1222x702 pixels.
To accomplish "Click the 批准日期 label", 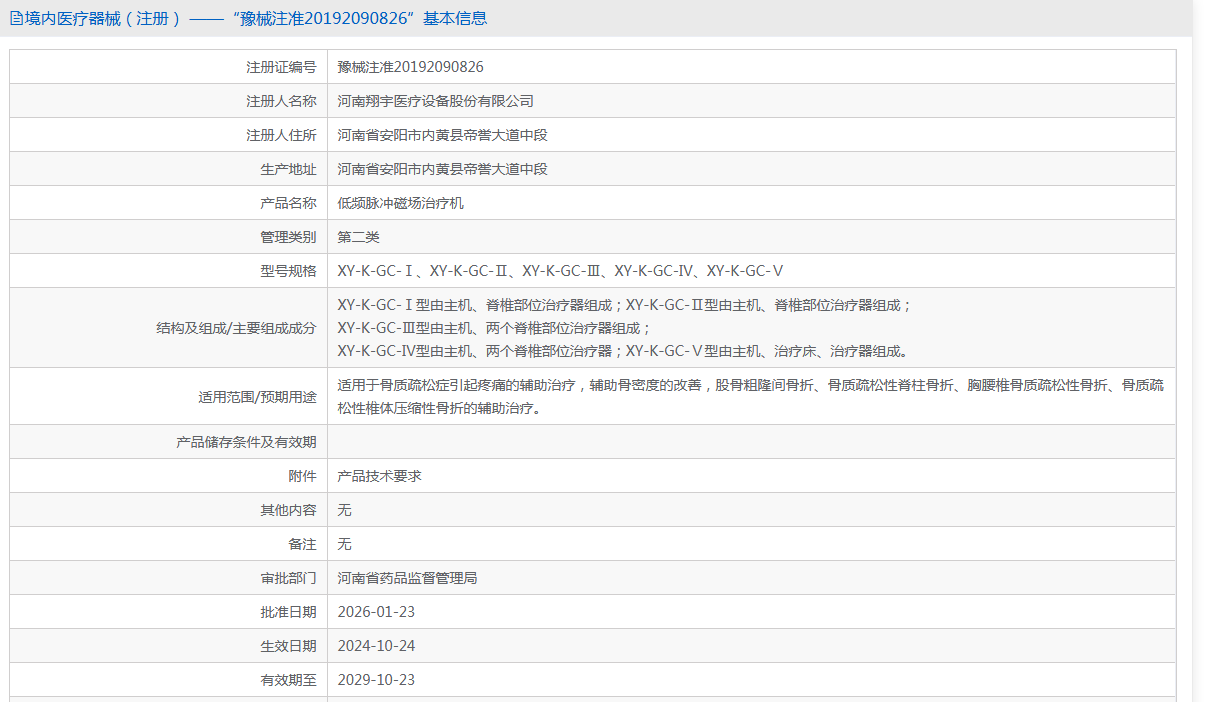I will click(x=288, y=612).
